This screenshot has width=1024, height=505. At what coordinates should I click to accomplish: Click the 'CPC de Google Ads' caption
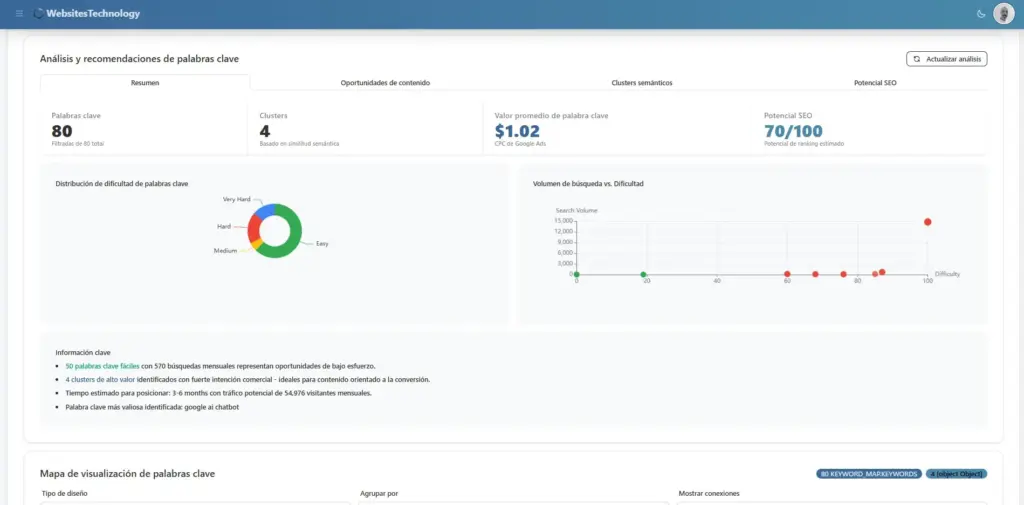click(520, 144)
